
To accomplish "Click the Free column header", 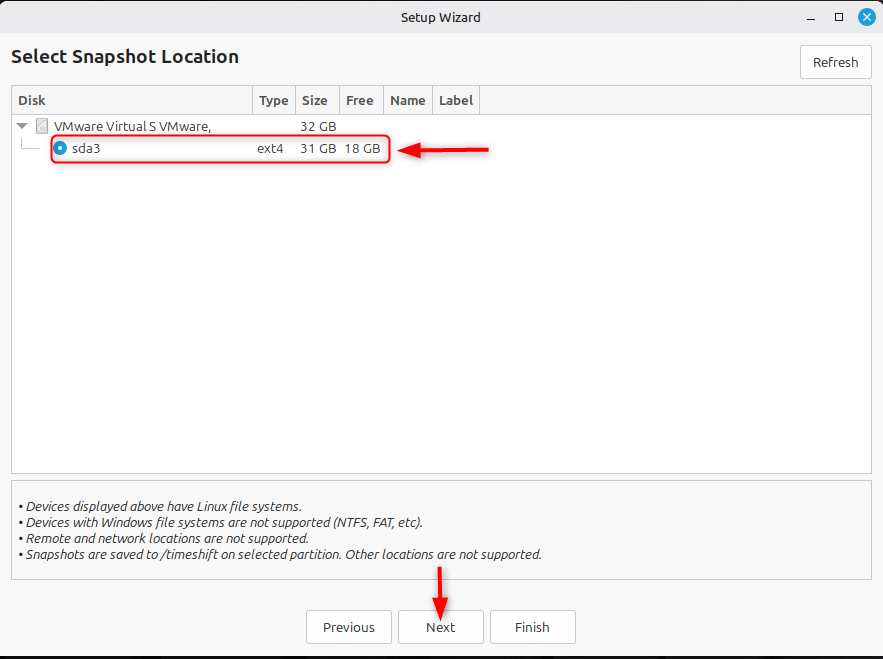I will (359, 100).
